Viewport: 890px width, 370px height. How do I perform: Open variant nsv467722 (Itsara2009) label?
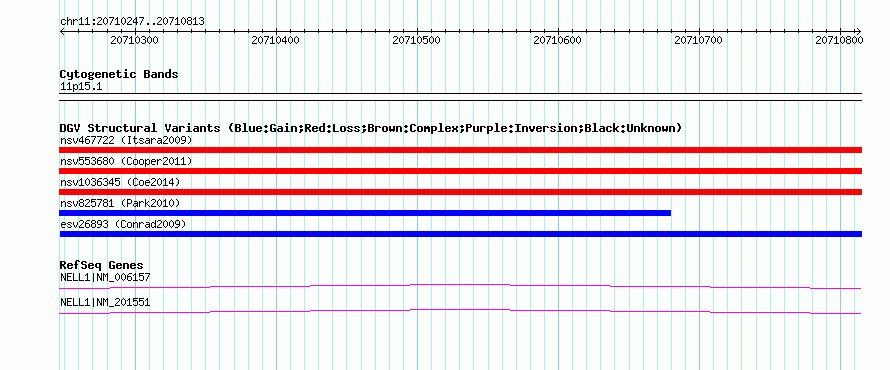(x=126, y=140)
